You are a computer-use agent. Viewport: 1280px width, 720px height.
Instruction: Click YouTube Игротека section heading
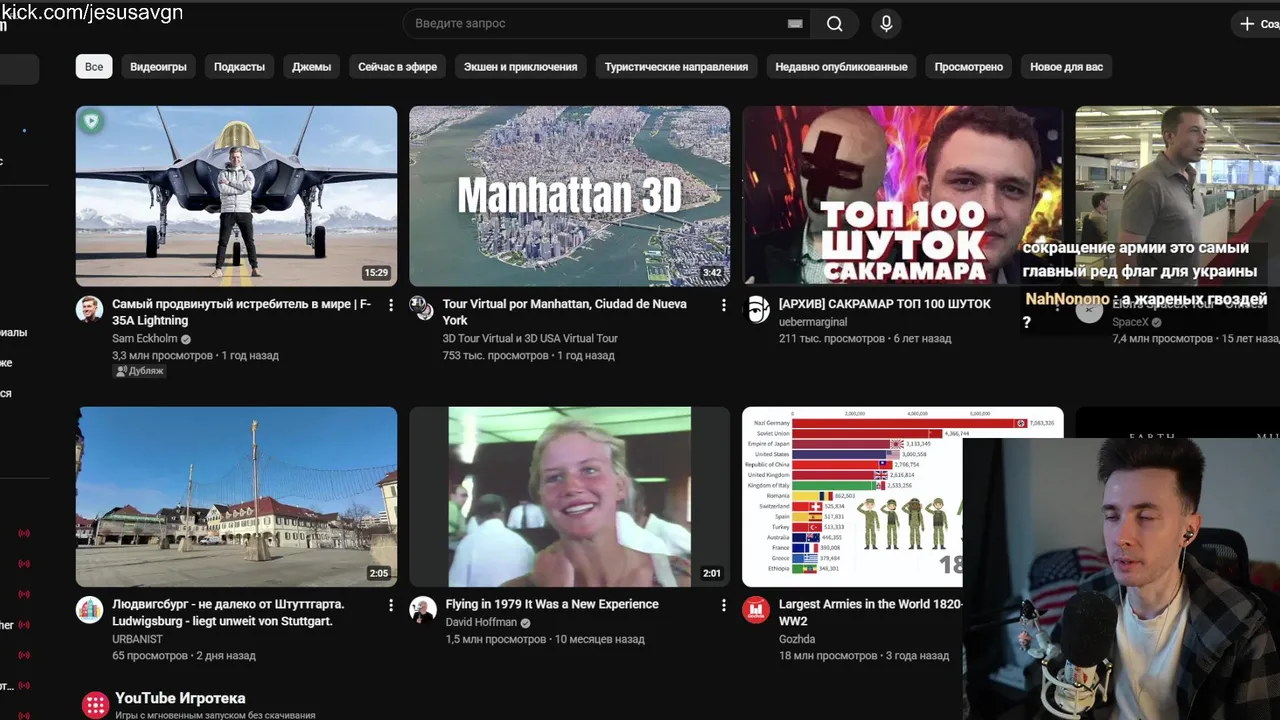(180, 698)
